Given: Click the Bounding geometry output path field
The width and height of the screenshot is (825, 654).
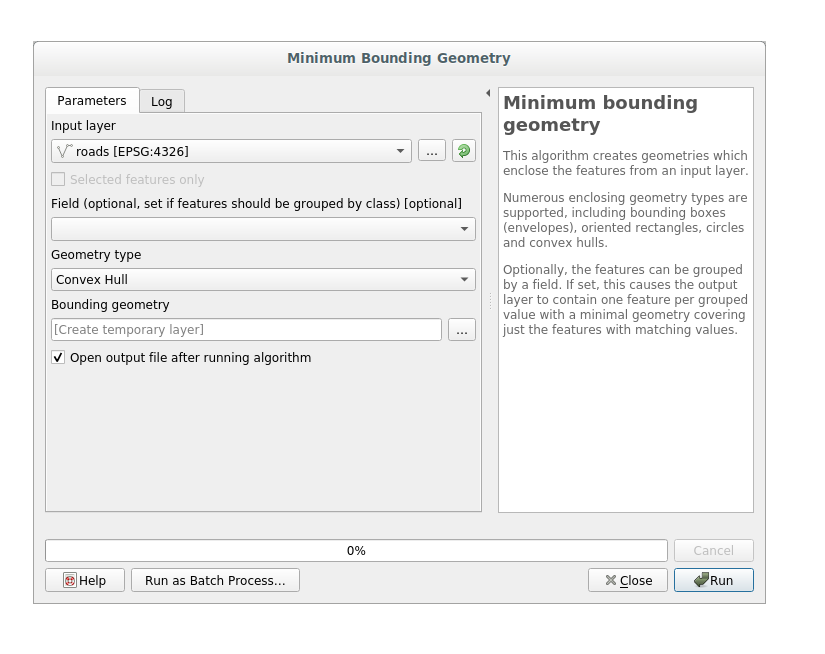Looking at the screenshot, I should 246,330.
